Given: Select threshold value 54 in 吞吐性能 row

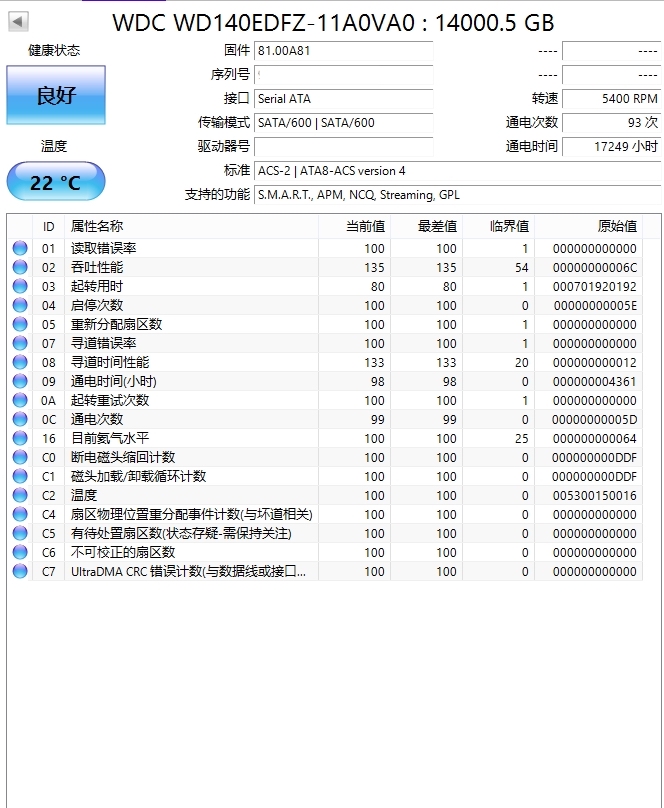Looking at the screenshot, I should pos(521,268).
